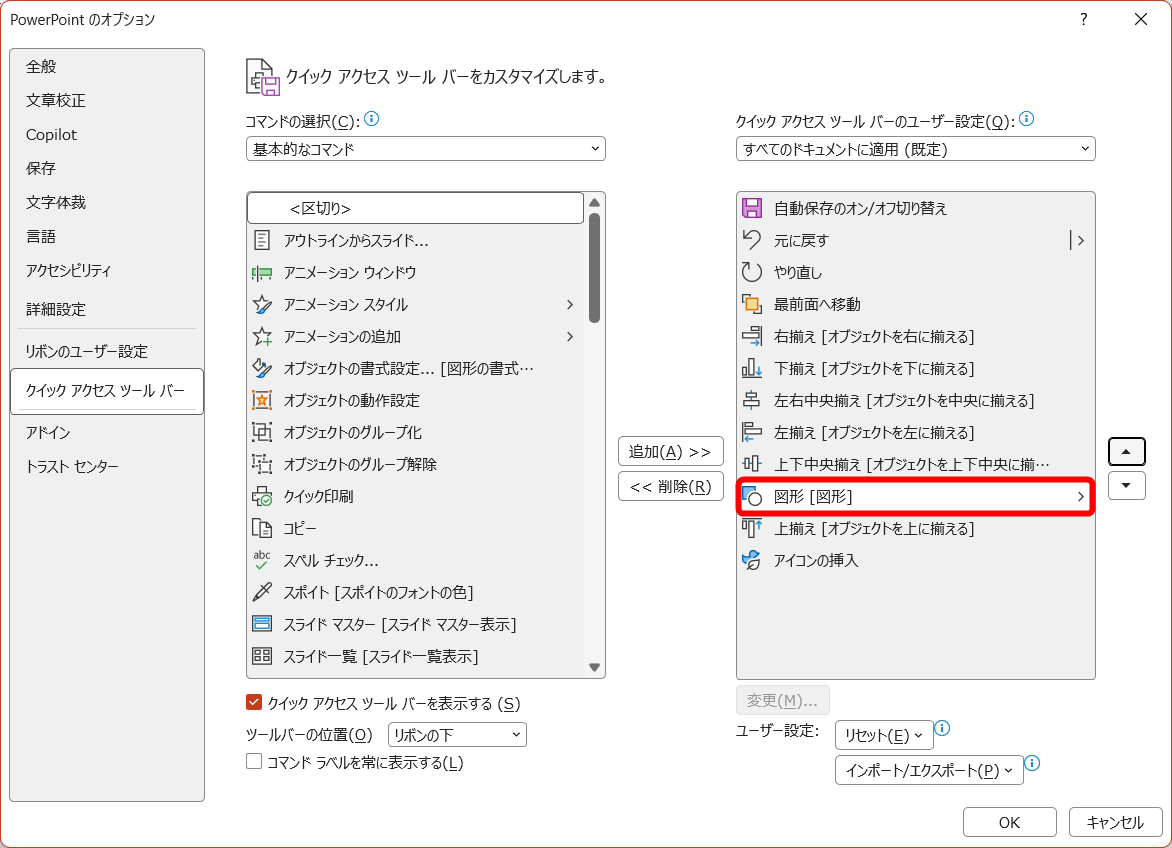Select the クイック印刷 command
1172x848 pixels.
pos(330,496)
